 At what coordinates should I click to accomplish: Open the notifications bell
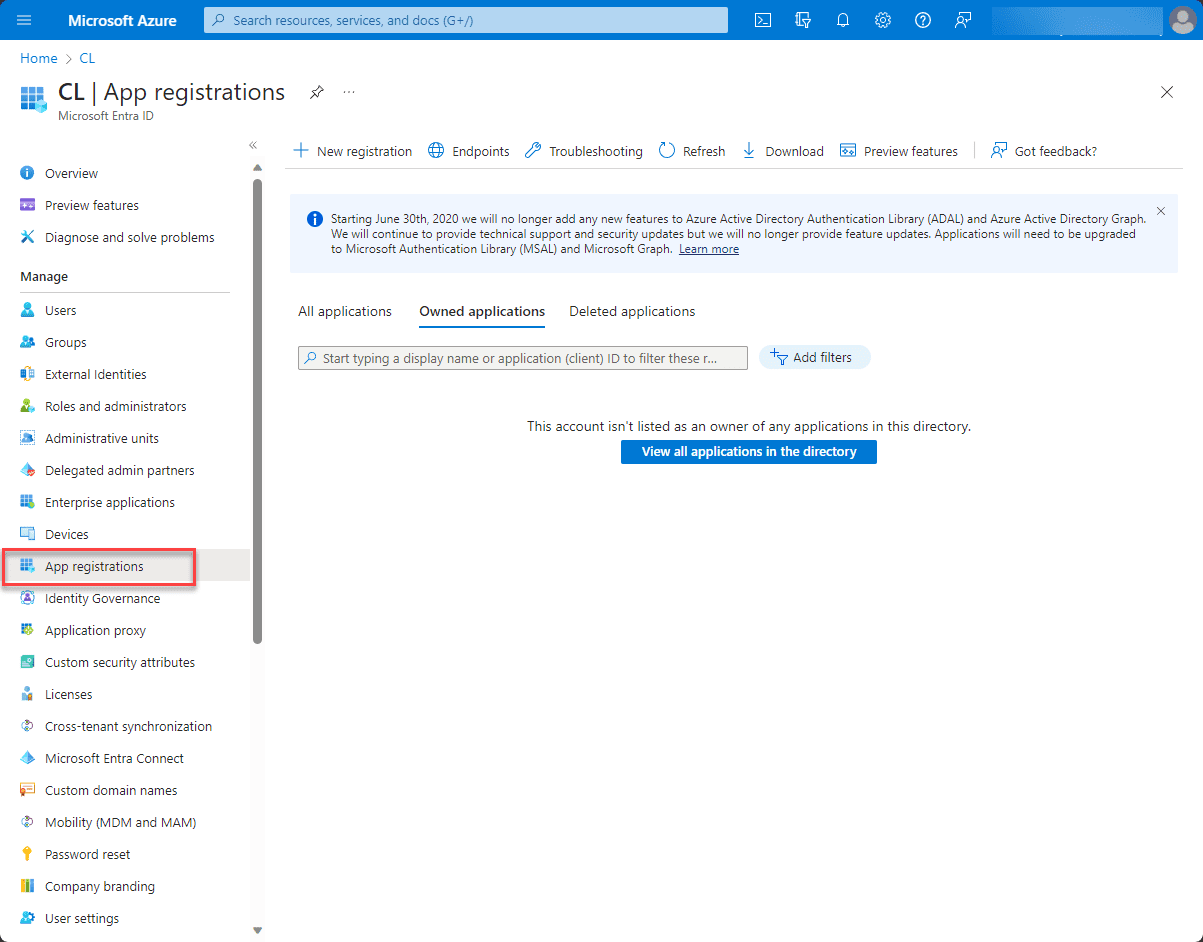coord(843,20)
